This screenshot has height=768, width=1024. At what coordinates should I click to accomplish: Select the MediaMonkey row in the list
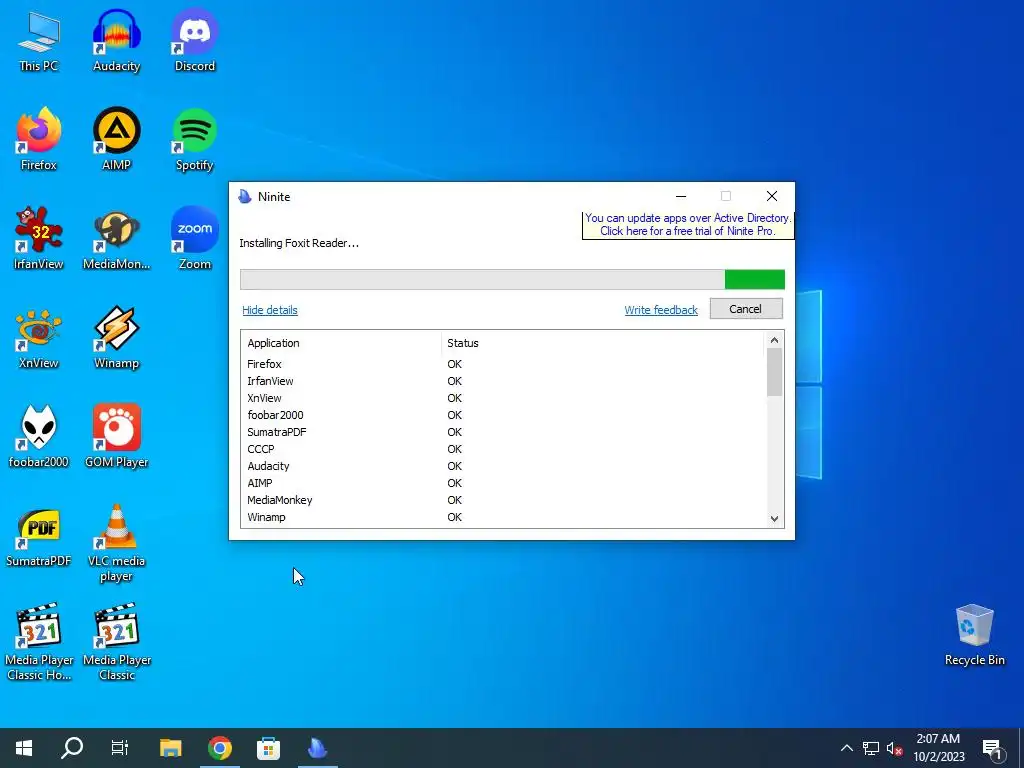[x=503, y=500]
